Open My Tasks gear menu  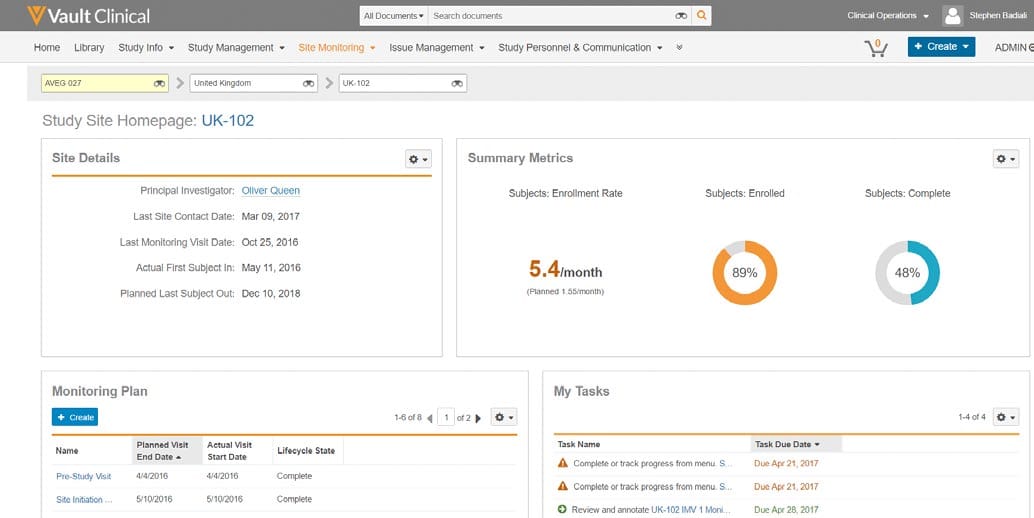point(1006,417)
